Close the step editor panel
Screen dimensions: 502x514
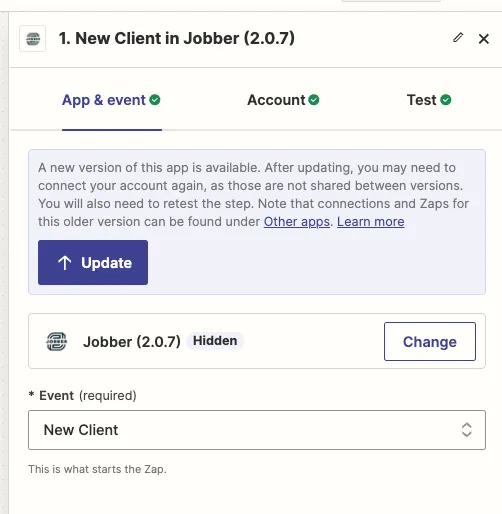tap(484, 39)
